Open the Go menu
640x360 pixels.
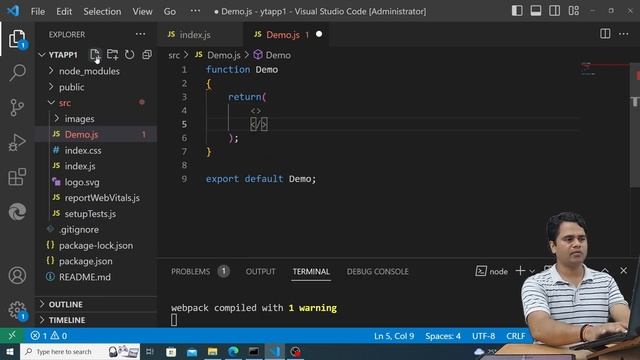(x=170, y=11)
